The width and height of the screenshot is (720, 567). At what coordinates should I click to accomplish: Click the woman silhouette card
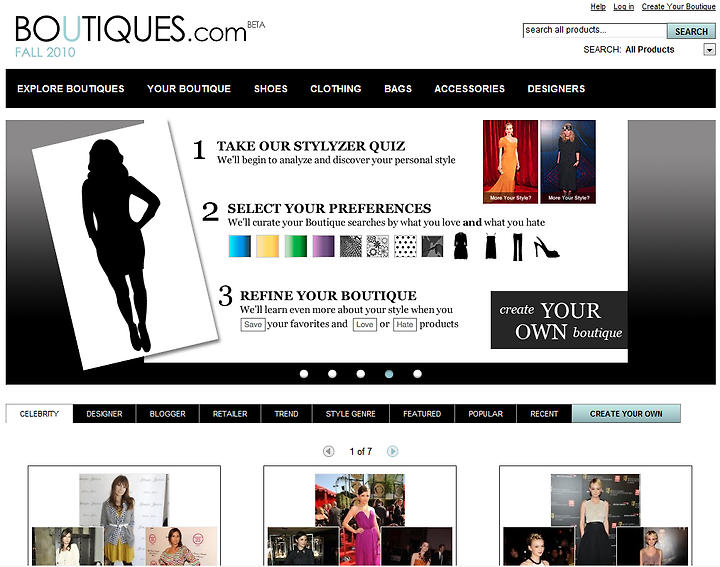coord(125,243)
